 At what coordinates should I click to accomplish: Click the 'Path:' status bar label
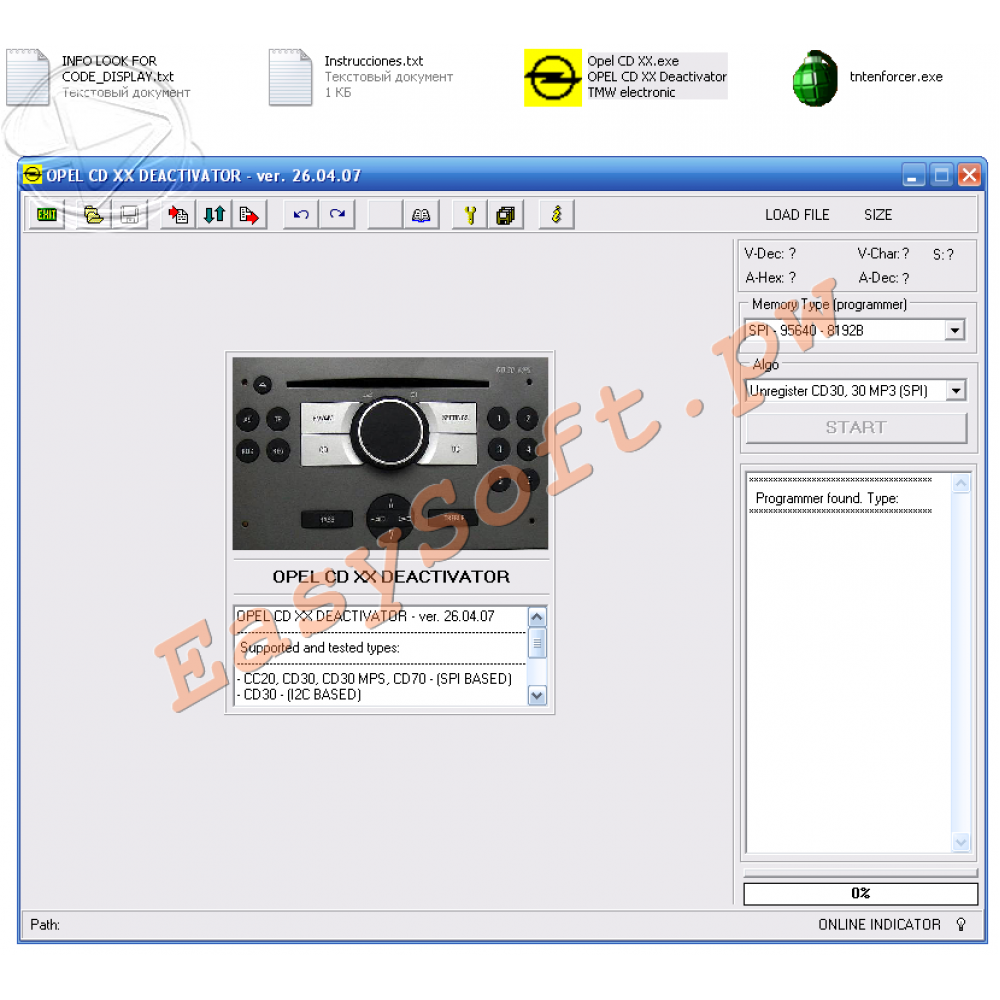pyautogui.click(x=45, y=925)
